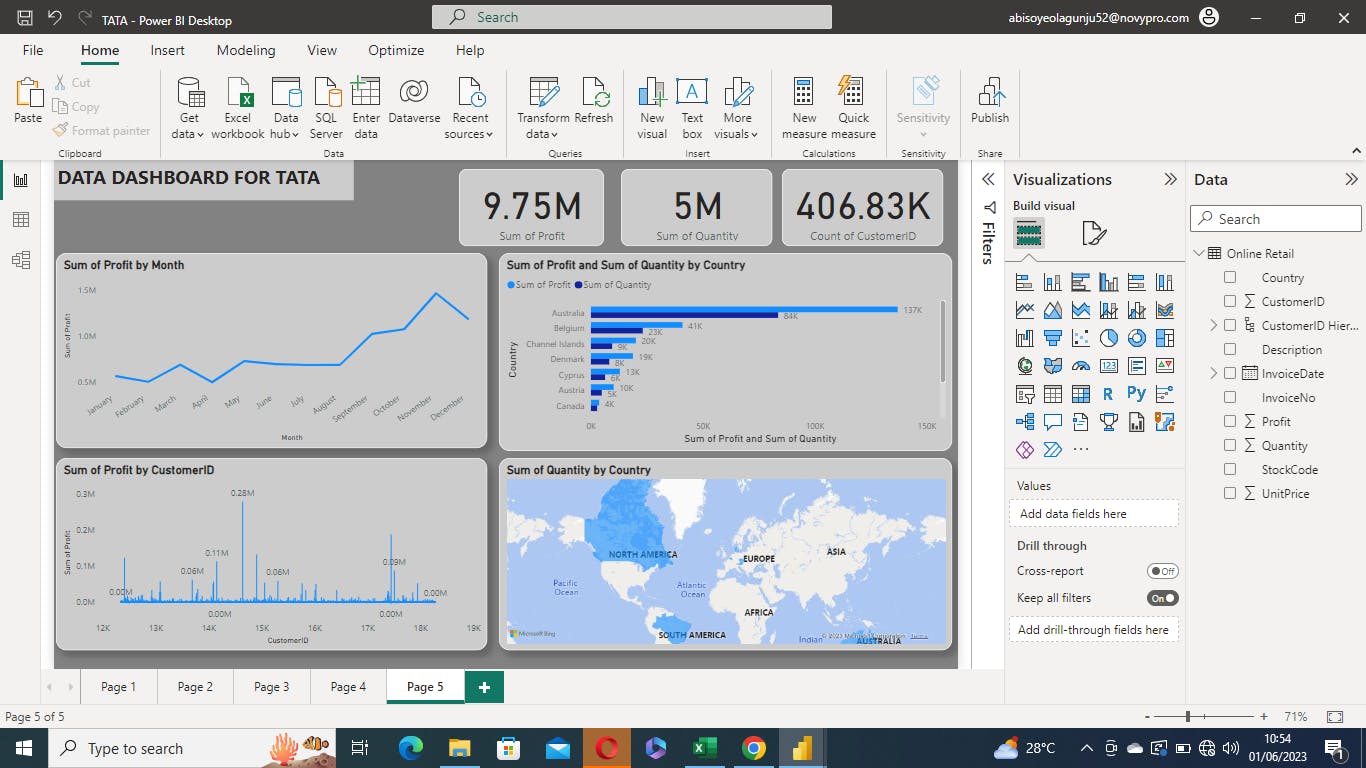Select the Funnel chart visual icon
Viewport: 1366px width, 768px height.
click(1052, 338)
